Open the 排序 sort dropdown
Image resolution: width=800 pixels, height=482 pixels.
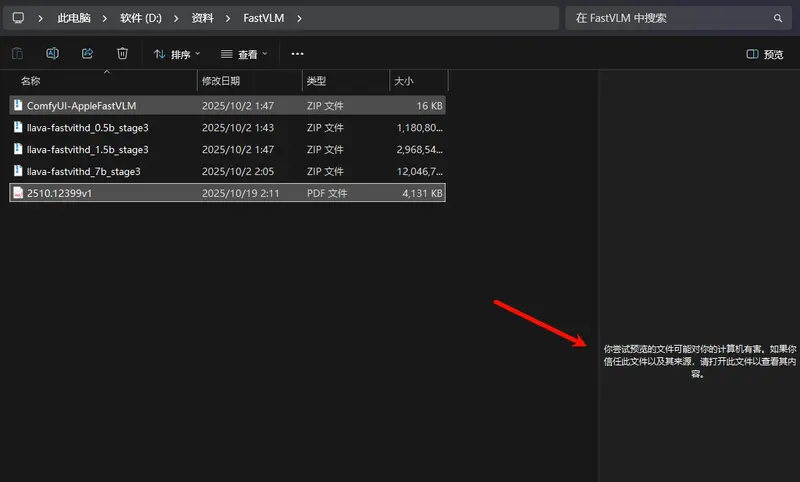coord(177,54)
